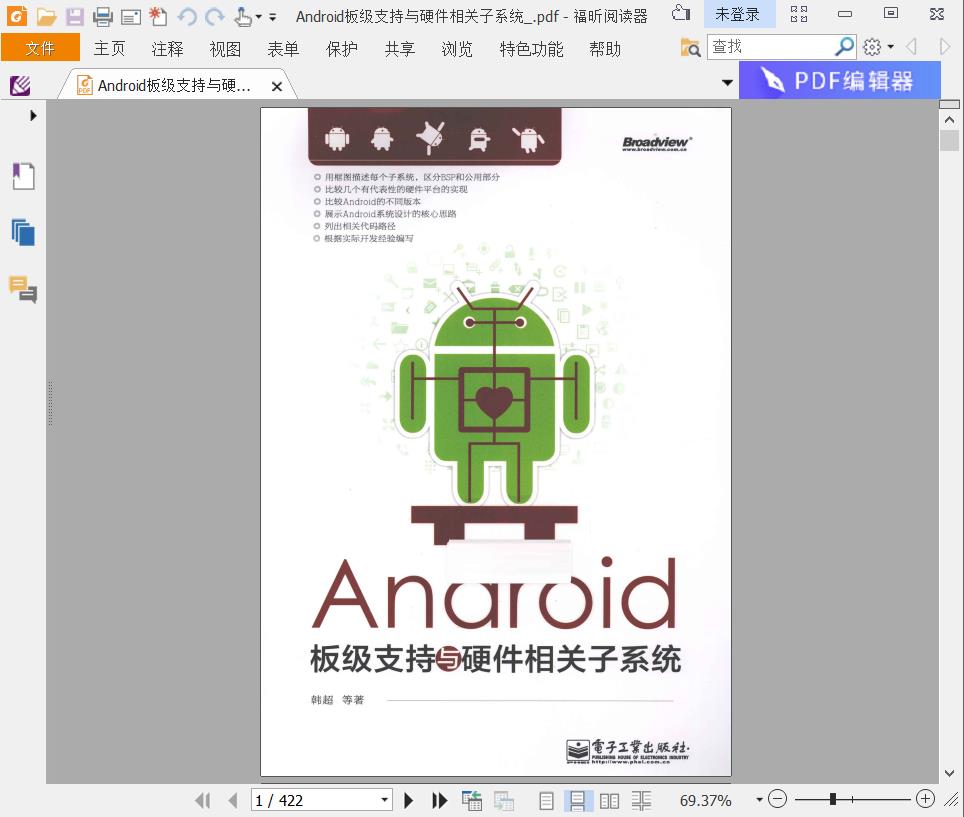Focus the 查找 search input field
Viewport: 964px width, 817px height.
coord(772,47)
